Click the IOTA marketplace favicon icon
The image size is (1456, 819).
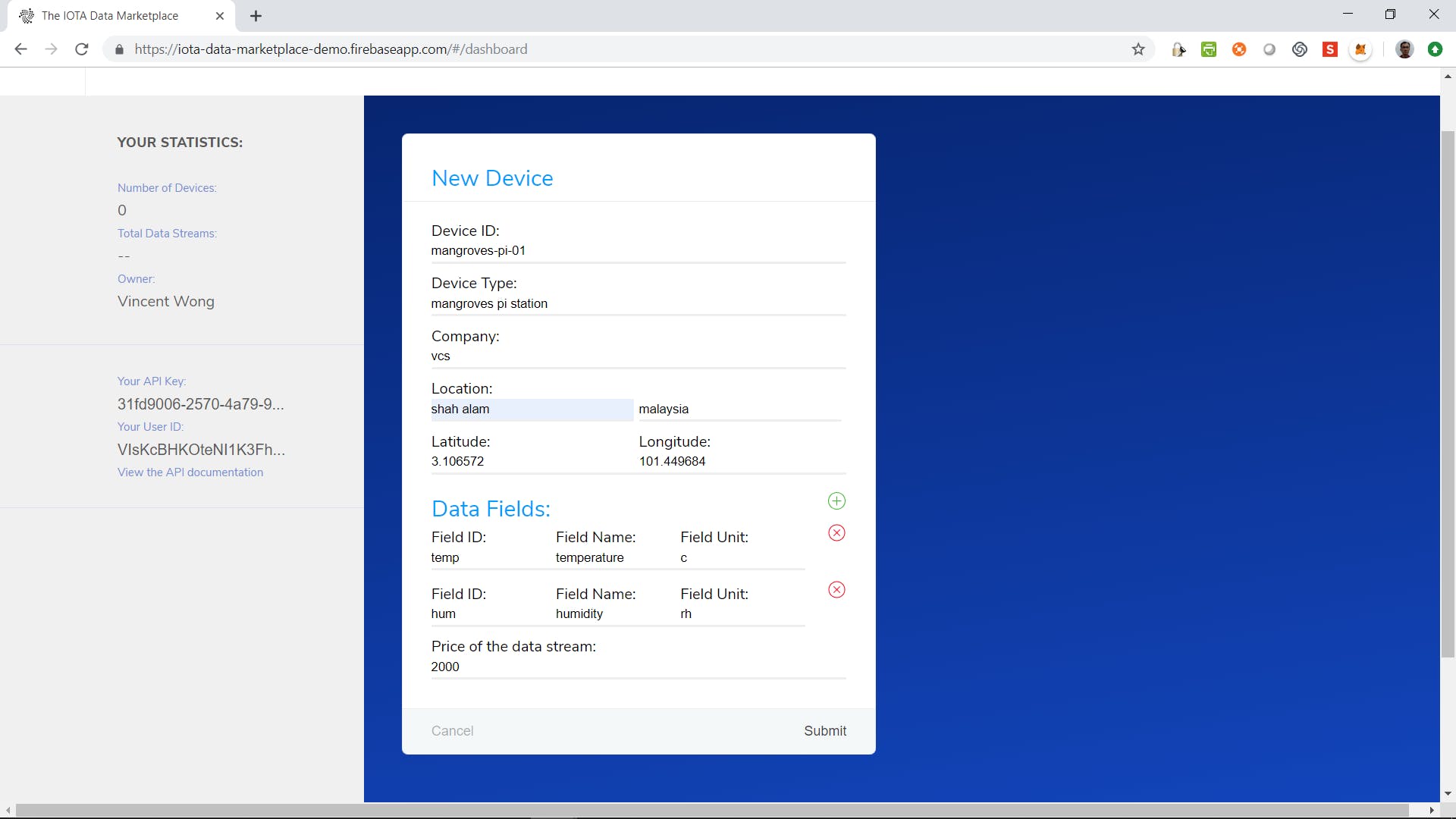tap(27, 16)
